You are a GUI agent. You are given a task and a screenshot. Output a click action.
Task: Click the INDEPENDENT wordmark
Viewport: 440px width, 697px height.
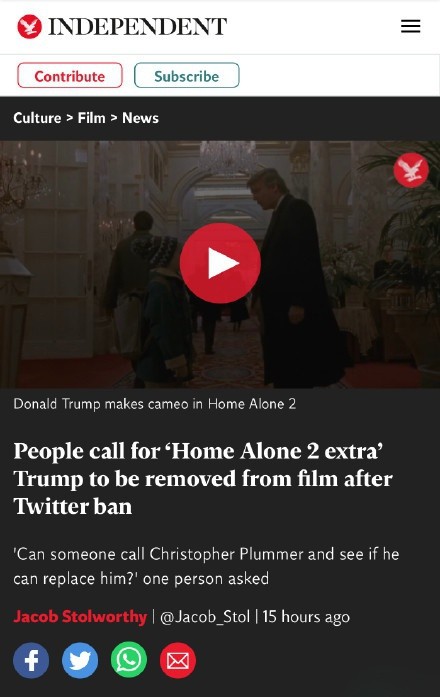click(137, 27)
